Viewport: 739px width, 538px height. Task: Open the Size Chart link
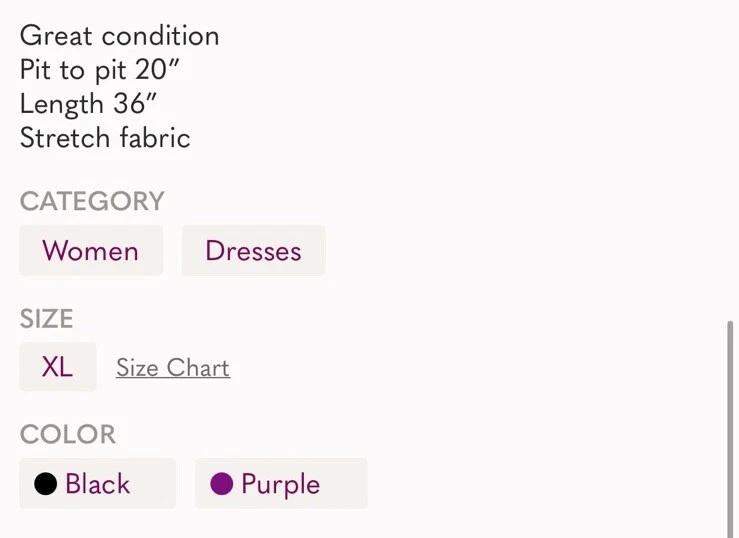(x=172, y=368)
